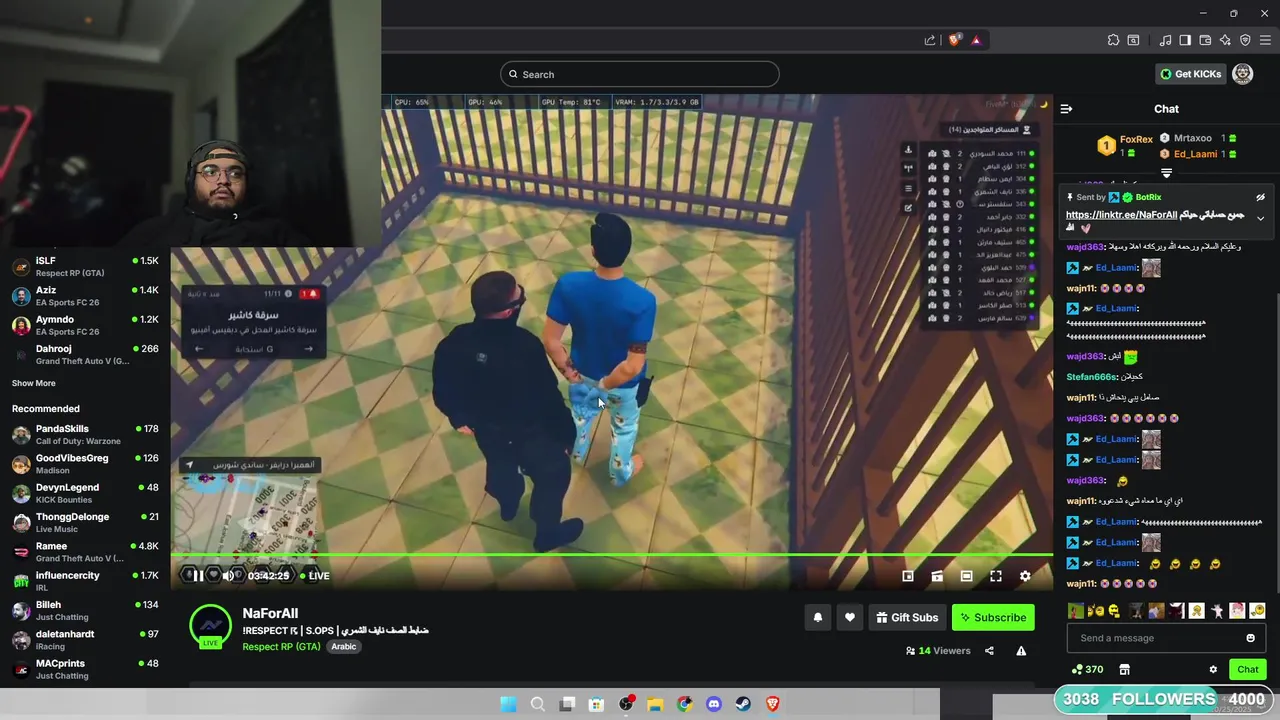The image size is (1280, 720).
Task: Send message with green Chat button
Action: click(x=1248, y=670)
